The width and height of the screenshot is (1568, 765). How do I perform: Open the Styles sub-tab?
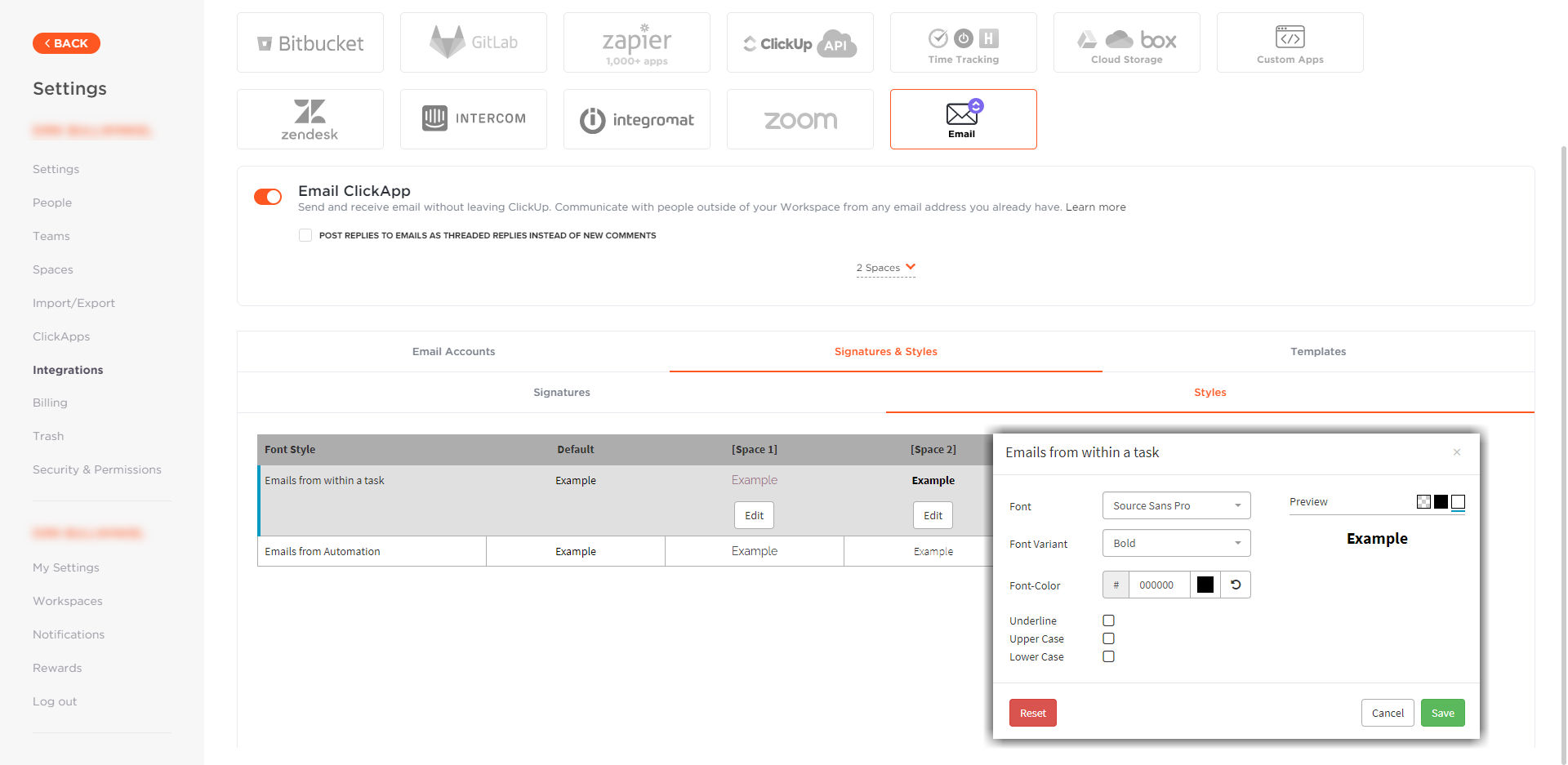(x=1210, y=393)
